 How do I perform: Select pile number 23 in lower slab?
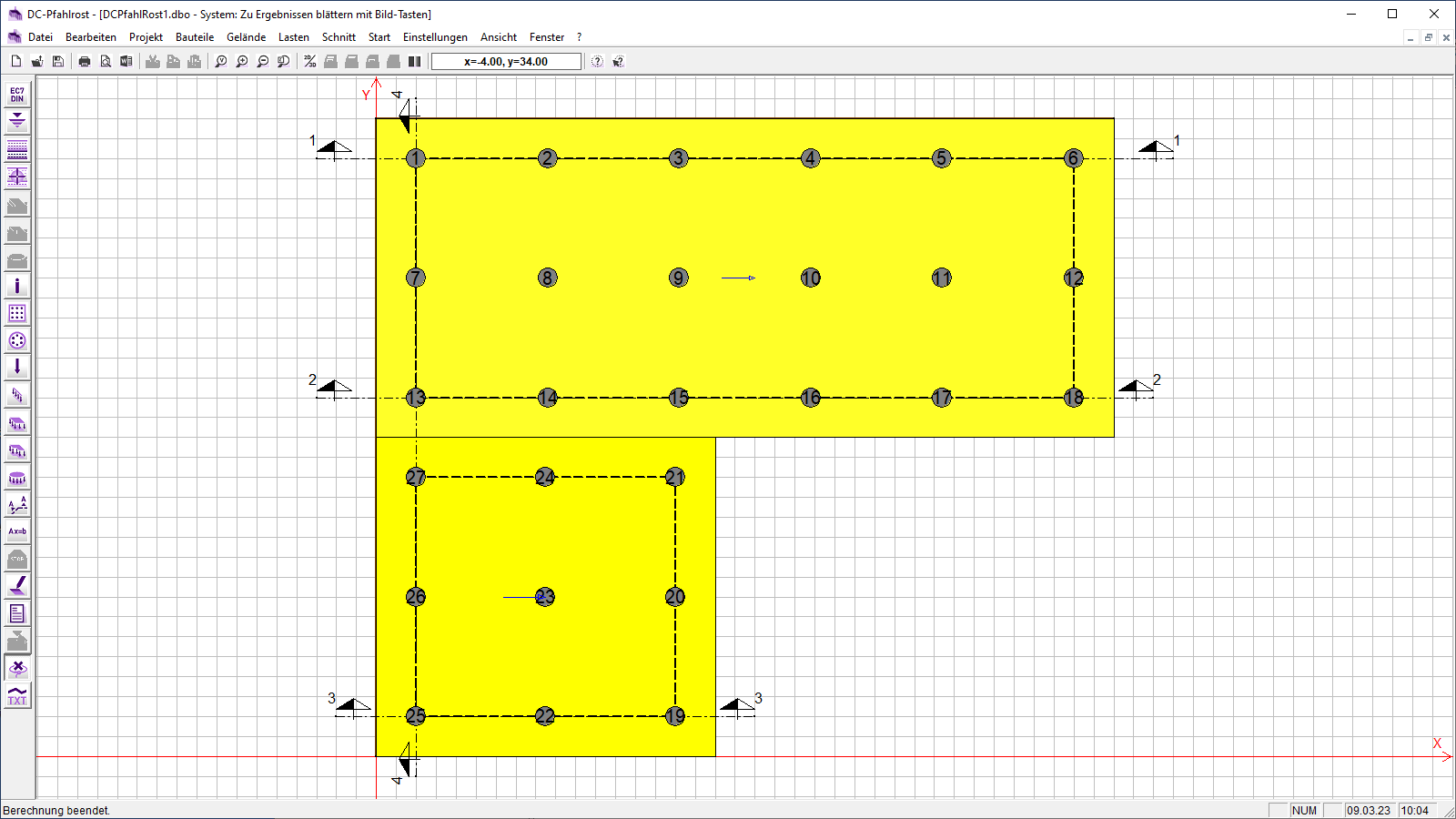click(545, 597)
